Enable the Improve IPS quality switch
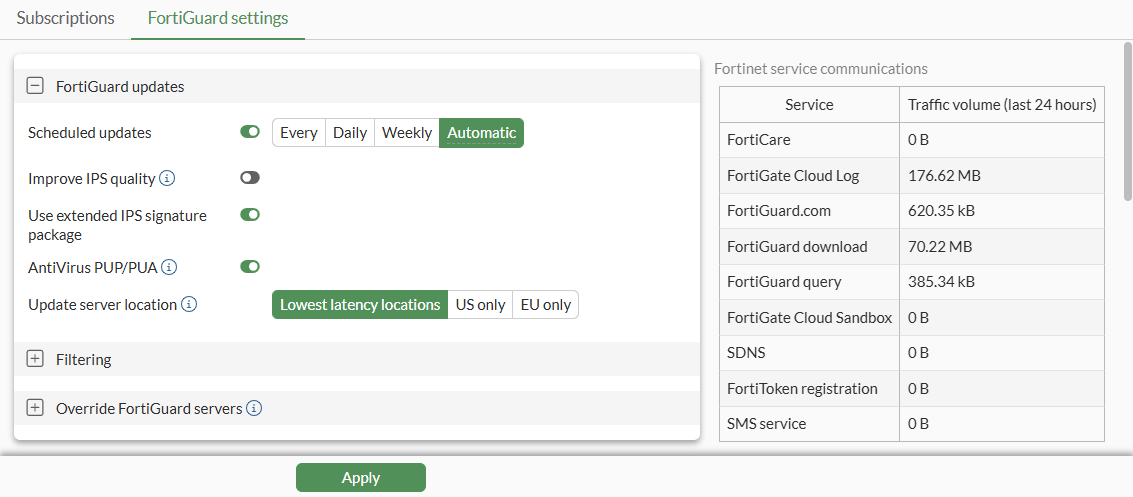The width and height of the screenshot is (1133, 497). tap(250, 178)
